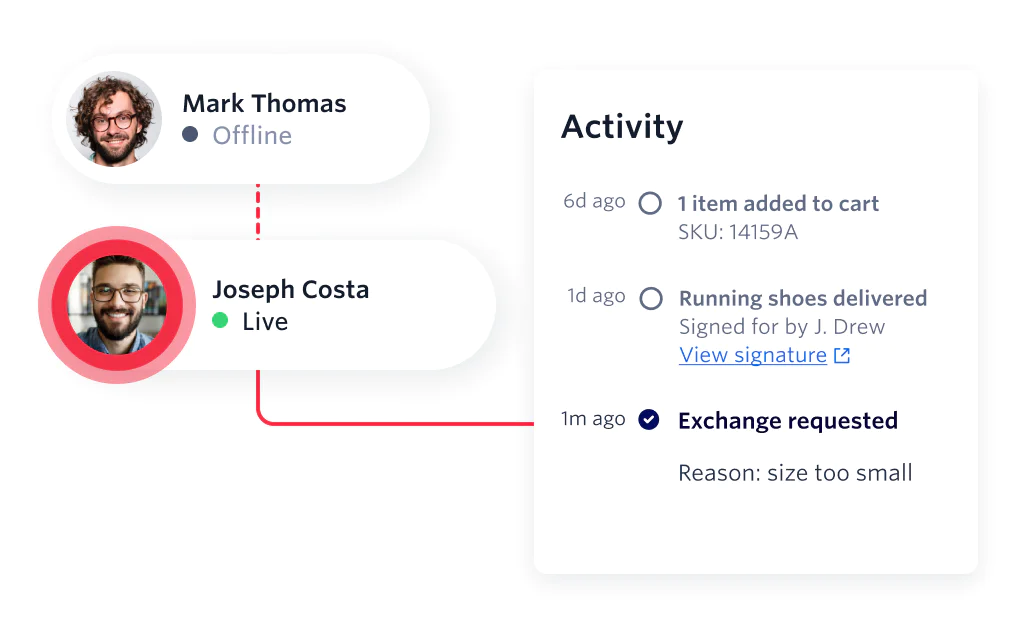Click the '1m ago' timestamp
The image size is (1031, 640).
pyautogui.click(x=593, y=419)
